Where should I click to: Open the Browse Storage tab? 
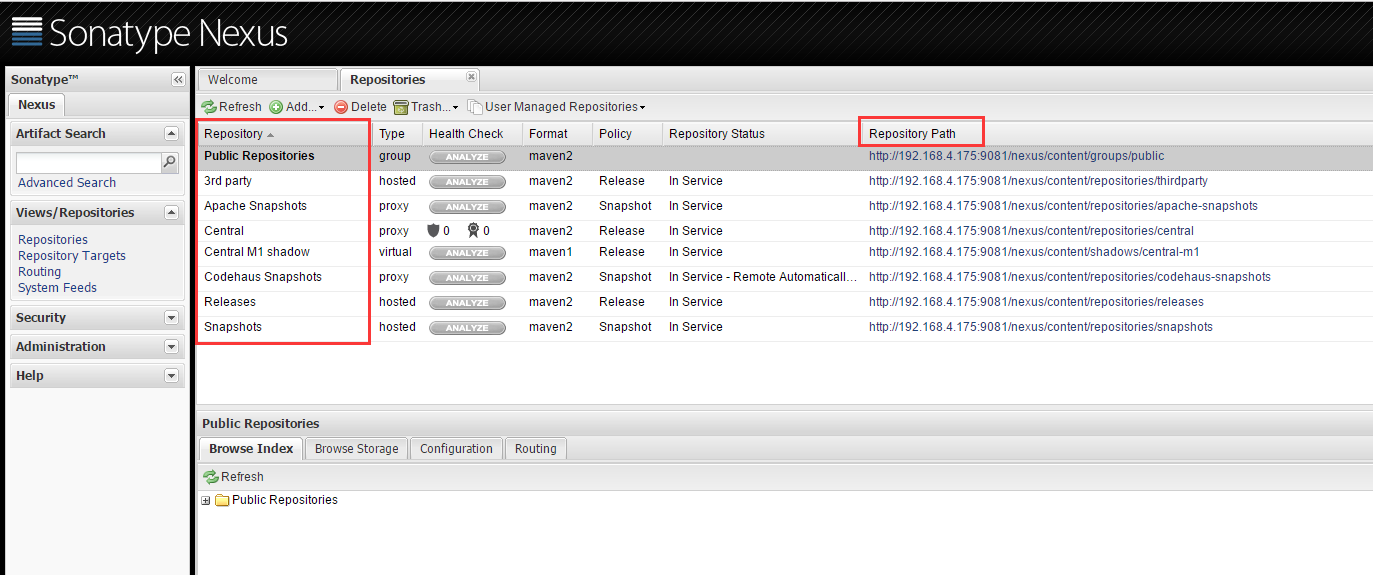tap(357, 449)
